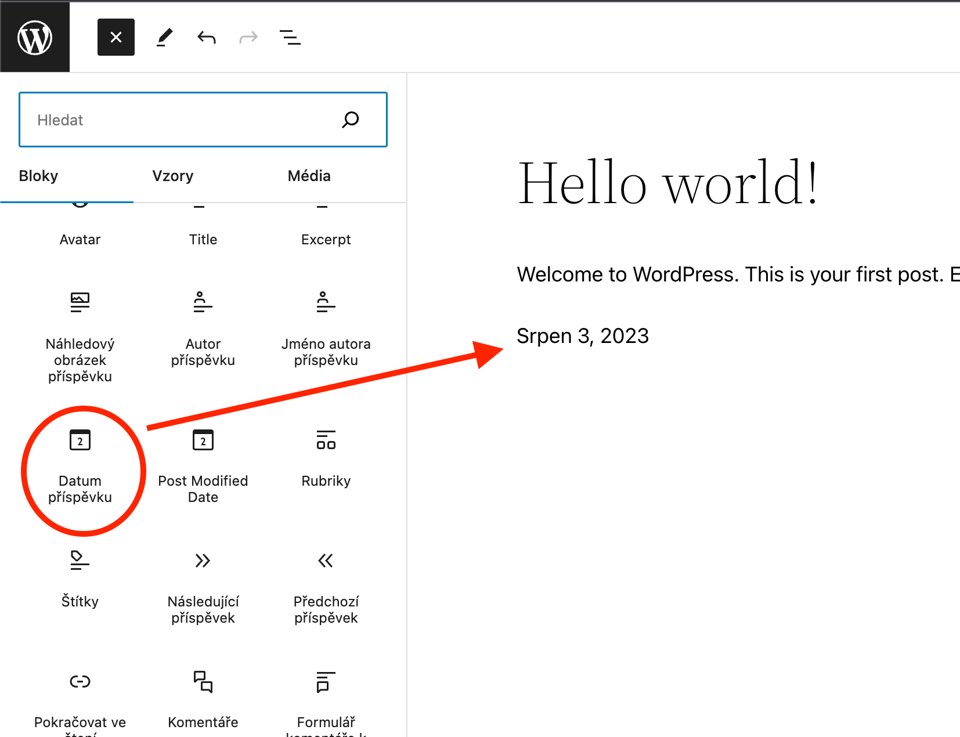Select the Welcome to WordPress paragraph

(738, 274)
